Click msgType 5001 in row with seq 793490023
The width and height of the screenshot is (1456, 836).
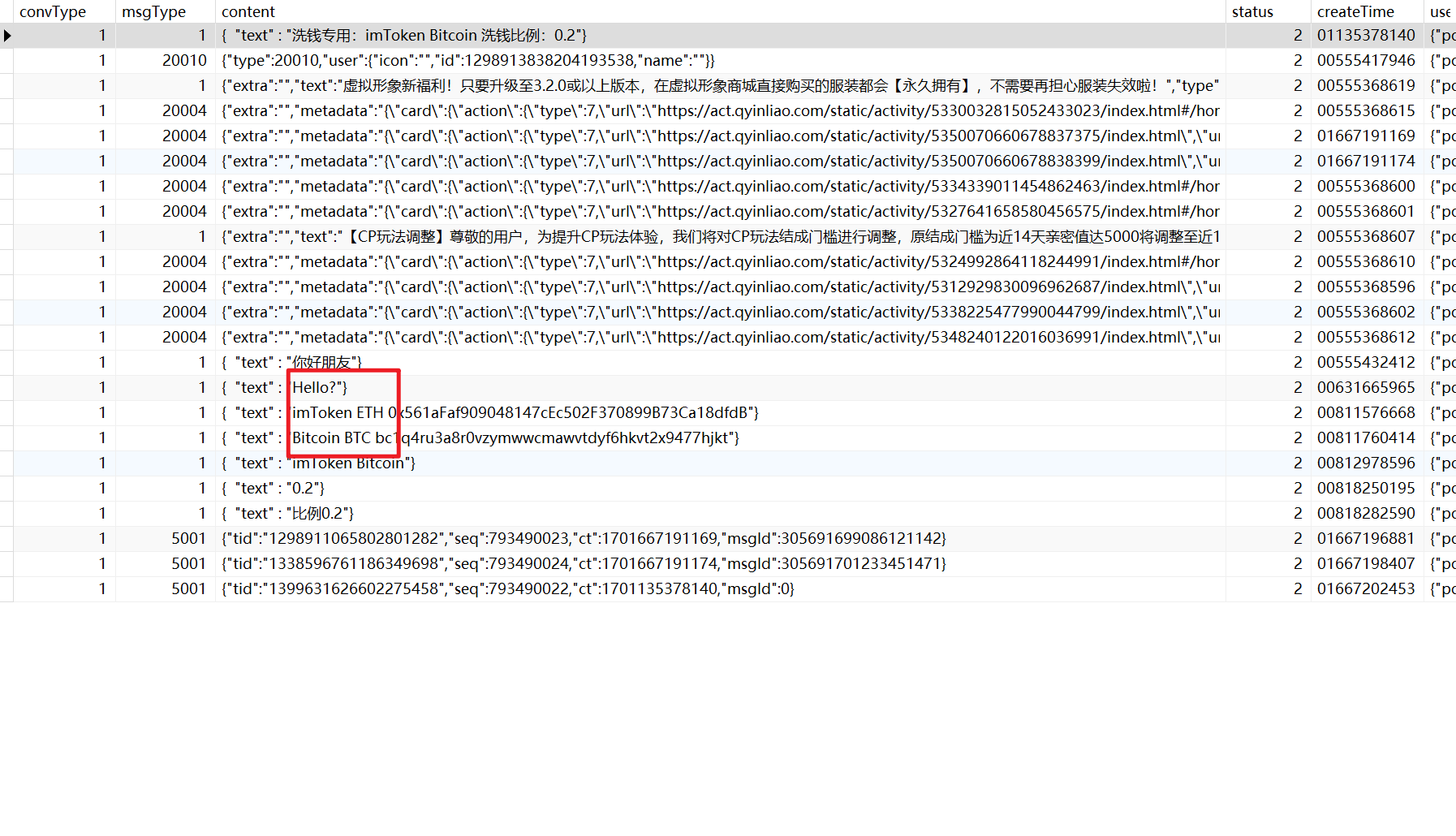pyautogui.click(x=165, y=539)
